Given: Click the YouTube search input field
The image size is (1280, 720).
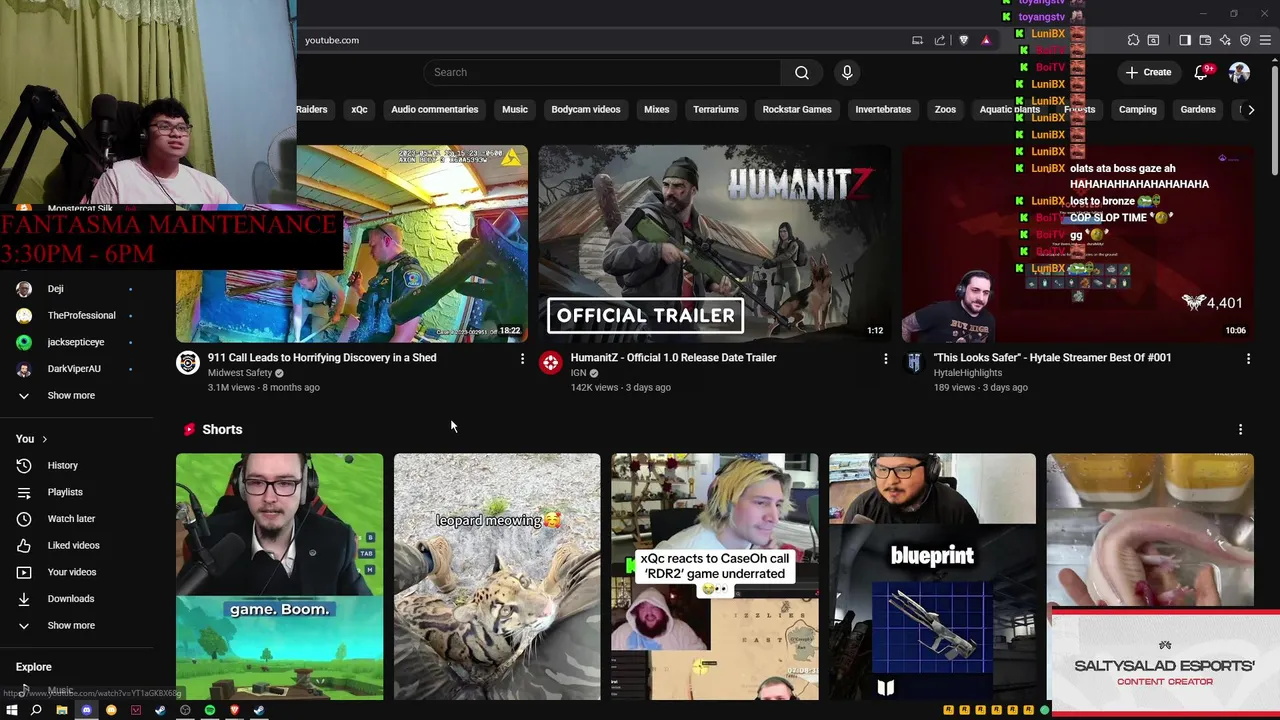Looking at the screenshot, I should (602, 72).
